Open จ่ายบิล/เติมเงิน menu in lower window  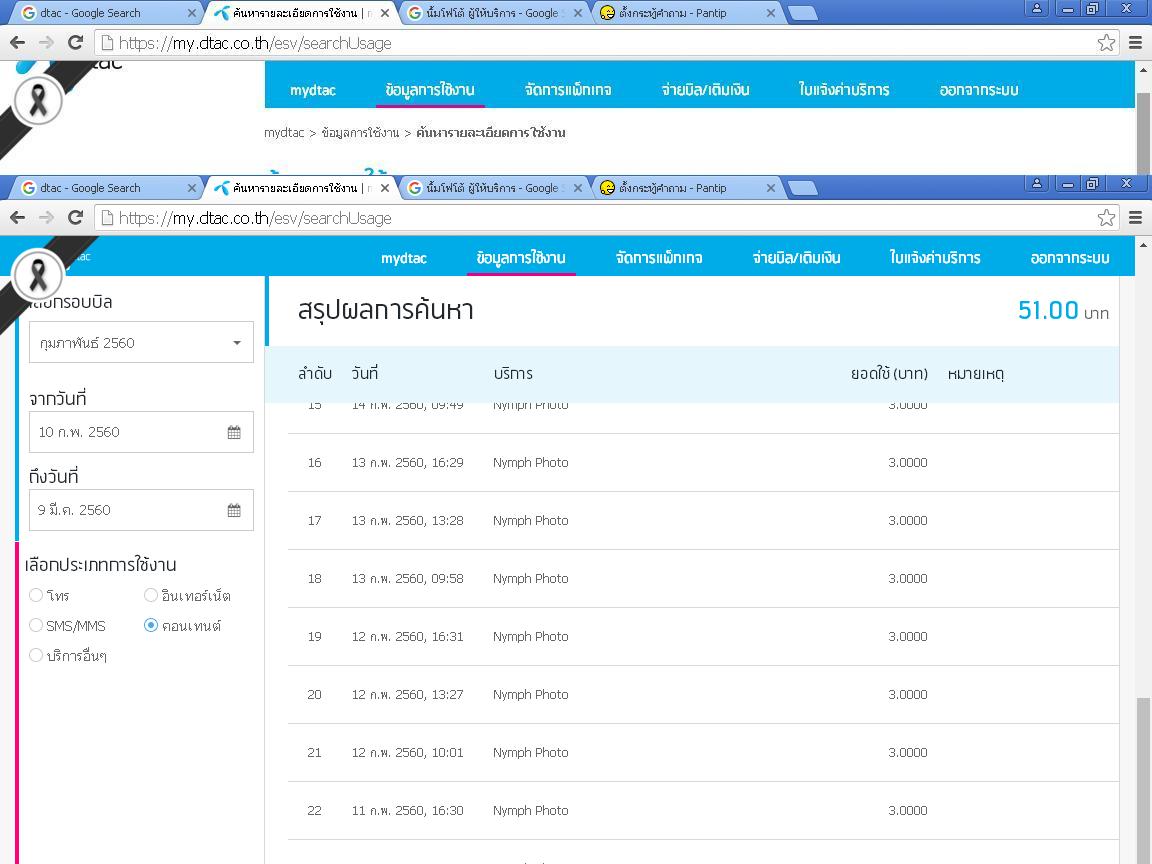tap(796, 258)
